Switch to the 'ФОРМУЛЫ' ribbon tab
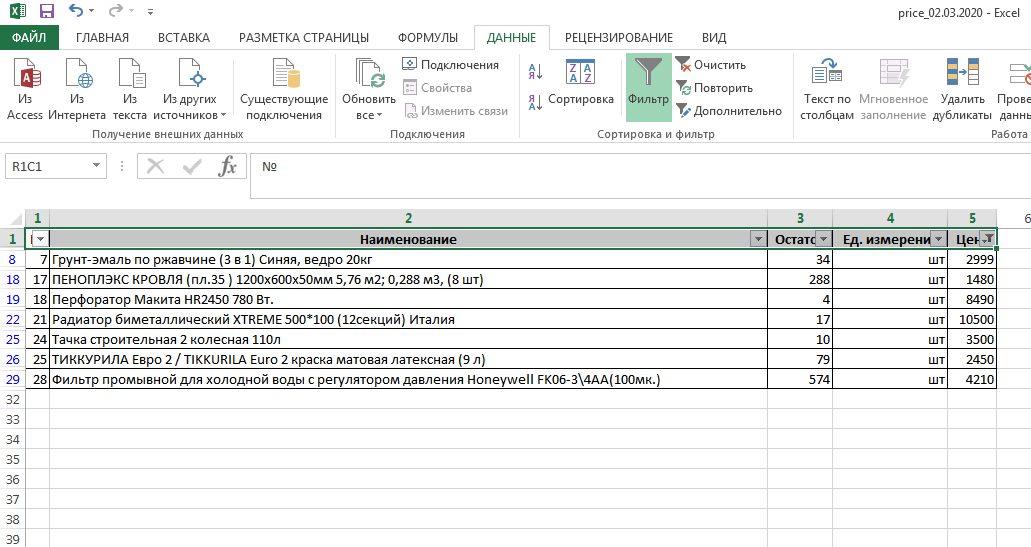1031x547 pixels. (x=428, y=38)
